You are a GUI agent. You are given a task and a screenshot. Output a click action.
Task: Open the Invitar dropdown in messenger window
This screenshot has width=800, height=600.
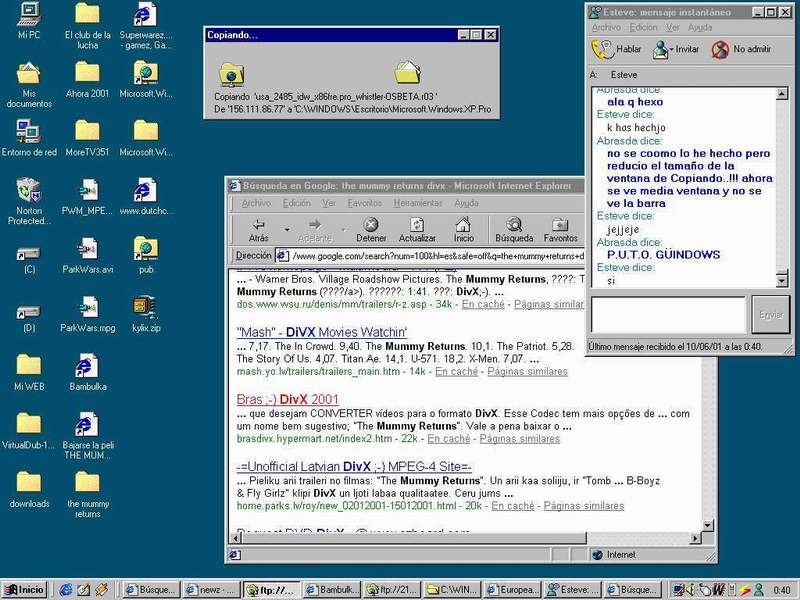[671, 49]
